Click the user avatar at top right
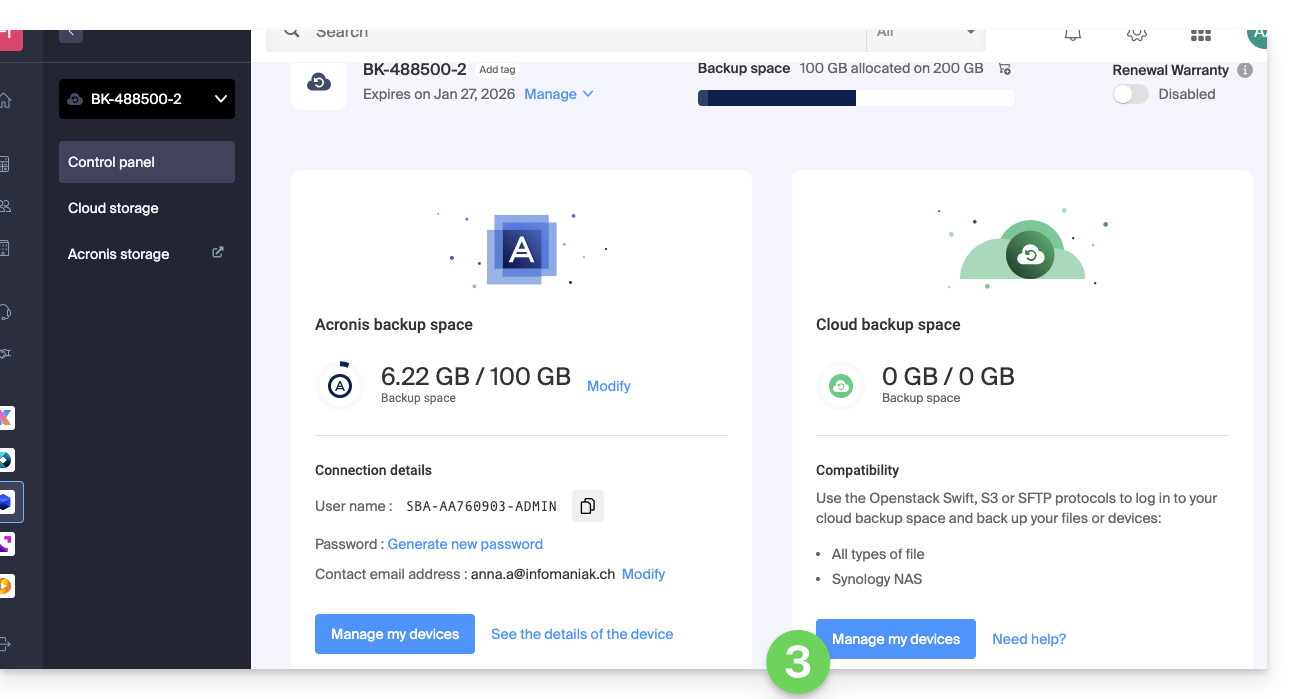Viewport: 1297px width, 699px height. point(1256,37)
